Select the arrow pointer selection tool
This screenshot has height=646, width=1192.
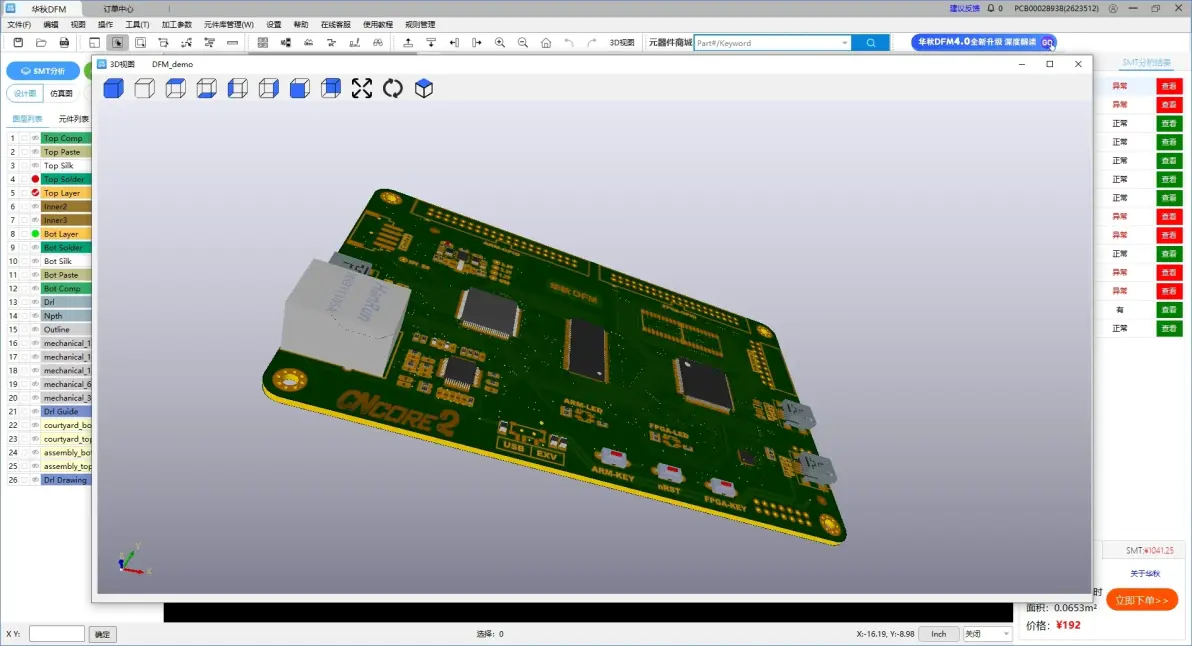point(117,43)
